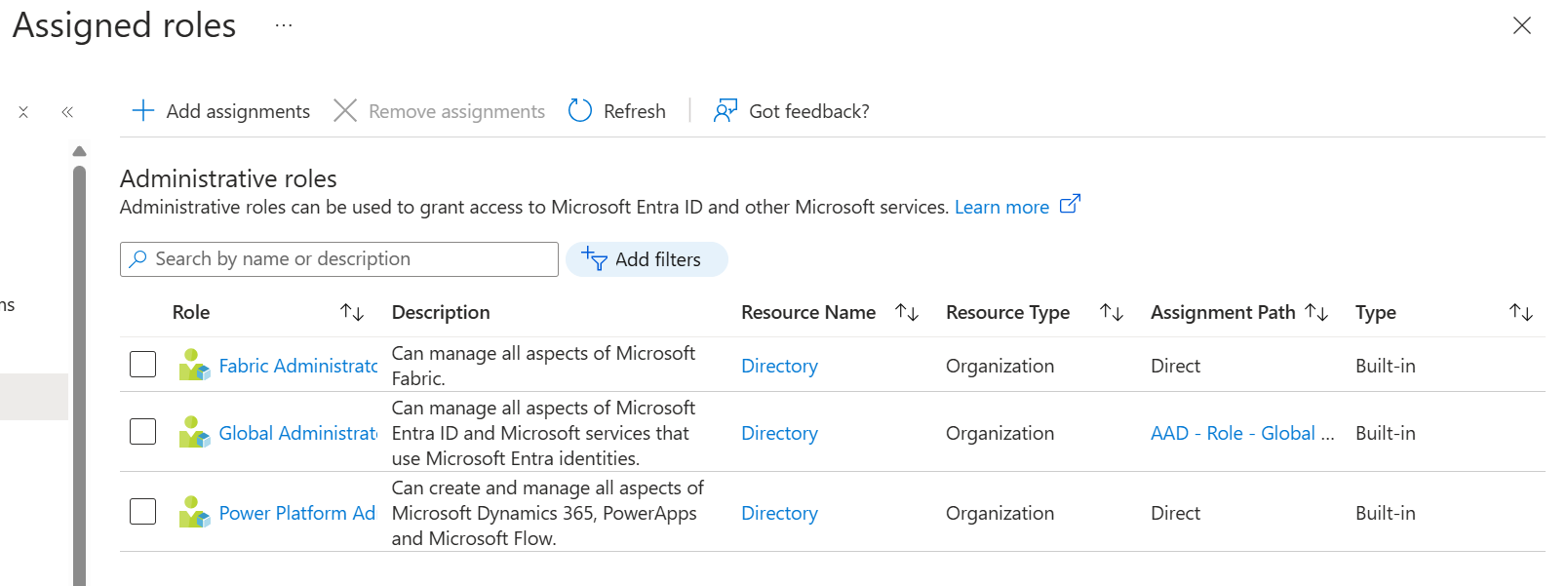
Task: Click 'Organization' in the Global Administrator row
Action: (1000, 433)
